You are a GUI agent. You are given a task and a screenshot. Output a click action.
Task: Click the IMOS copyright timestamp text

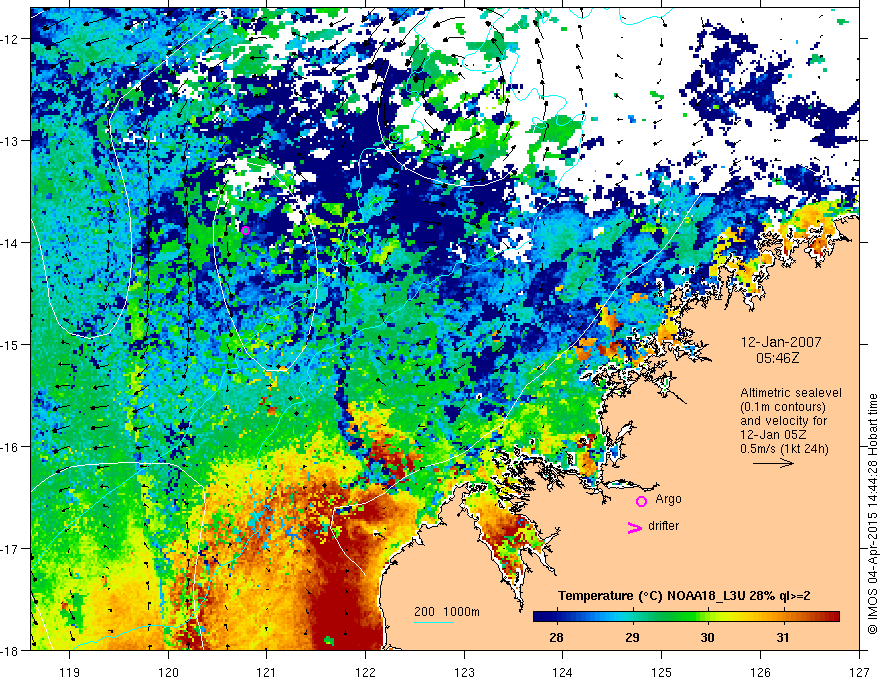tap(872, 514)
